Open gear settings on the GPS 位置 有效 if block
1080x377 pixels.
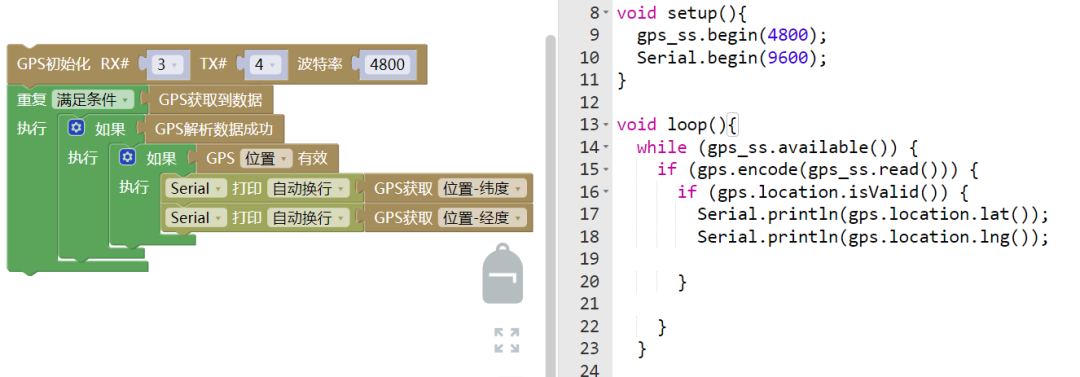127,158
